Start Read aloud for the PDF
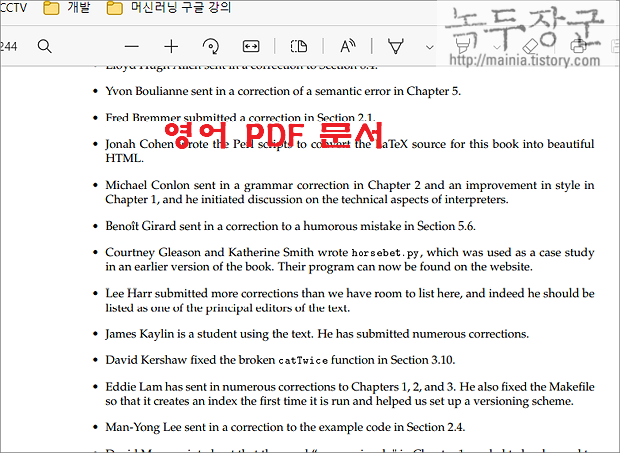Screen dimensions: 620x453 [348, 47]
